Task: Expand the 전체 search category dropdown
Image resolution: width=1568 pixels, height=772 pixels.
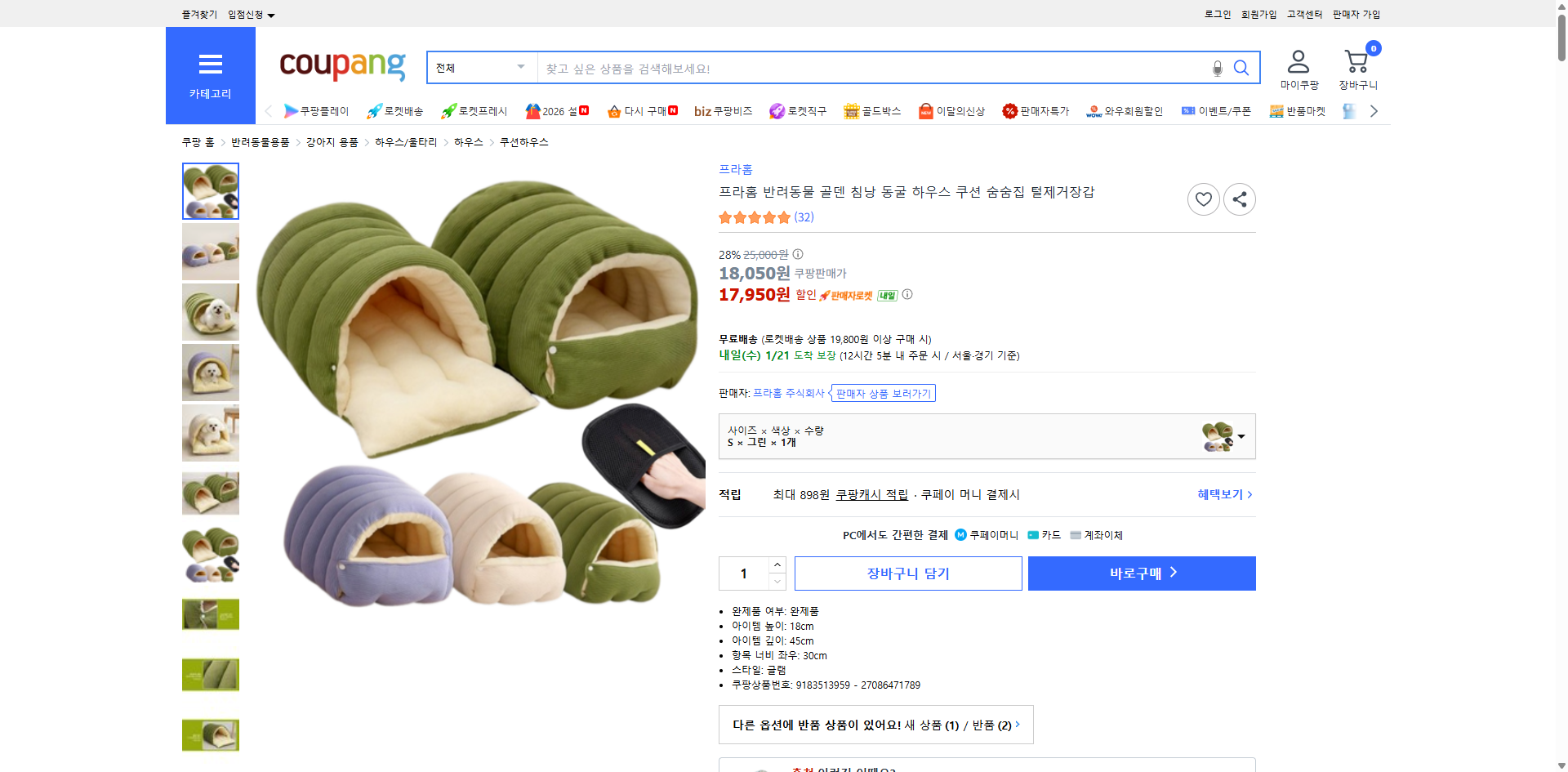Action: click(480, 68)
